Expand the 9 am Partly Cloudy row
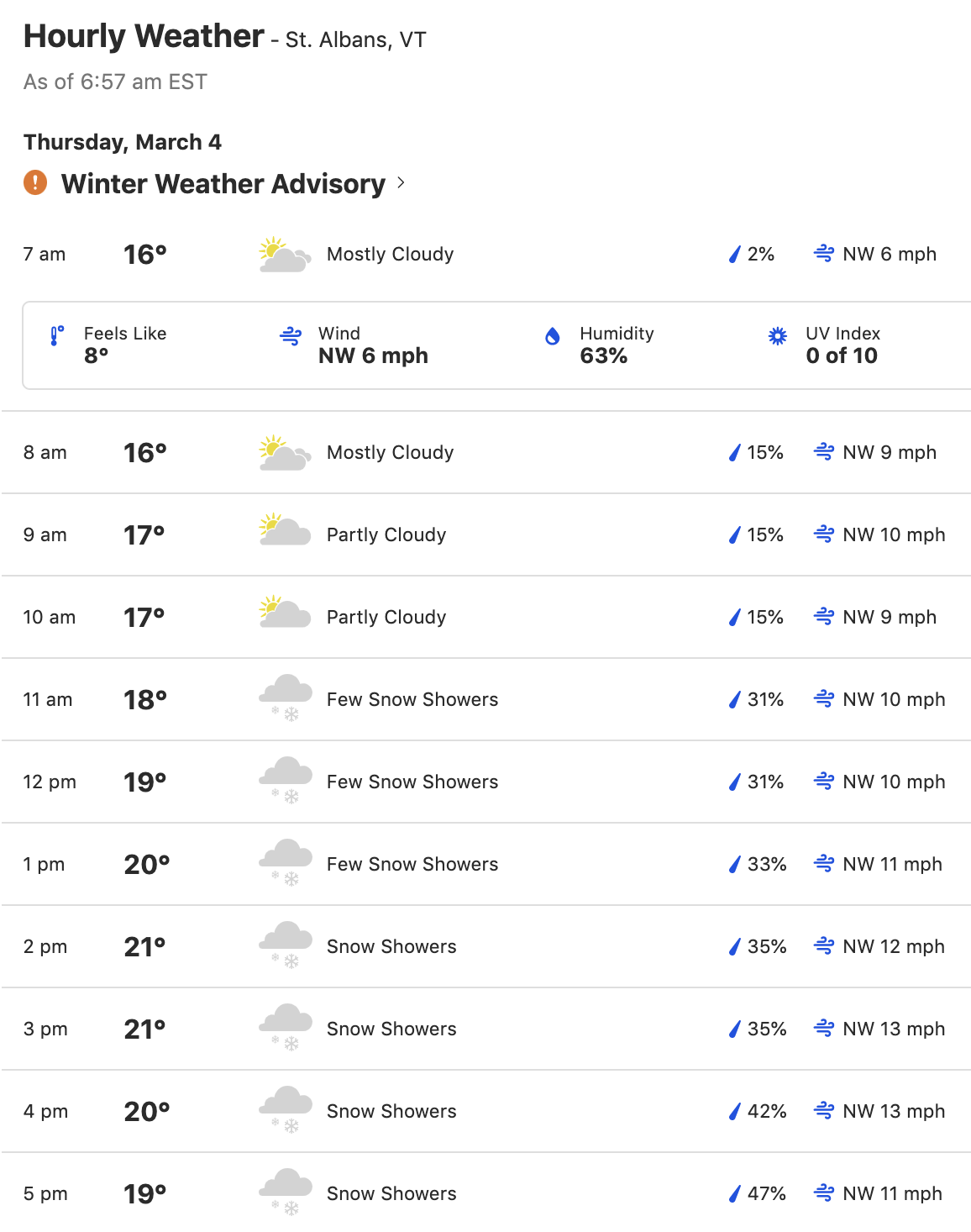Image resolution: width=971 pixels, height=1232 pixels. click(x=486, y=534)
